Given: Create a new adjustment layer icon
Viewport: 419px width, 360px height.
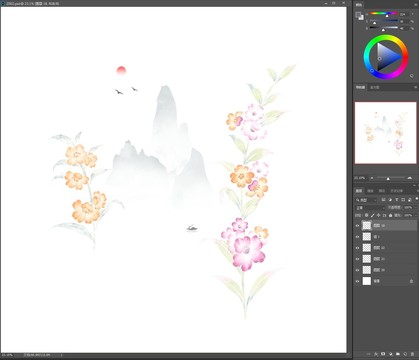Looking at the screenshot, I should coord(390,354).
